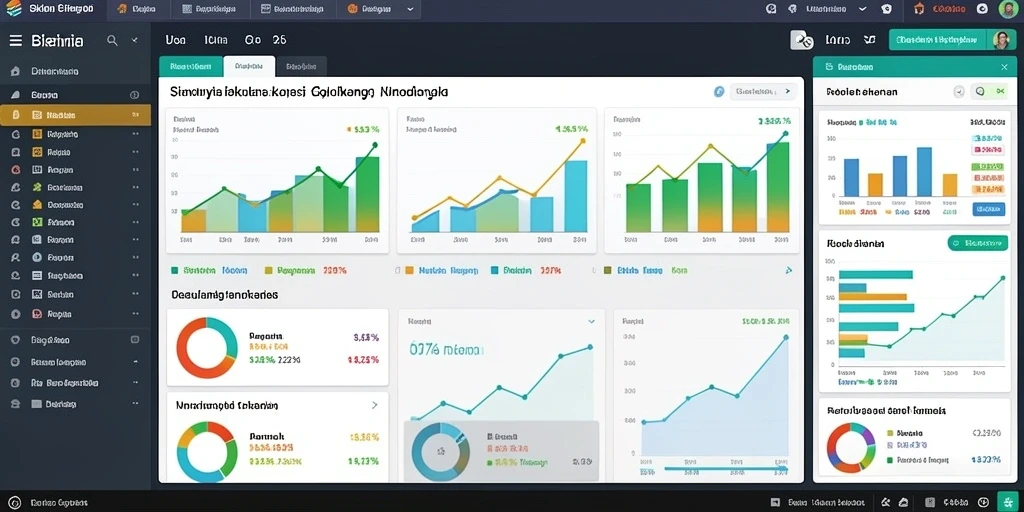Open the 'Qo' menu item
This screenshot has width=1024, height=512.
253,40
